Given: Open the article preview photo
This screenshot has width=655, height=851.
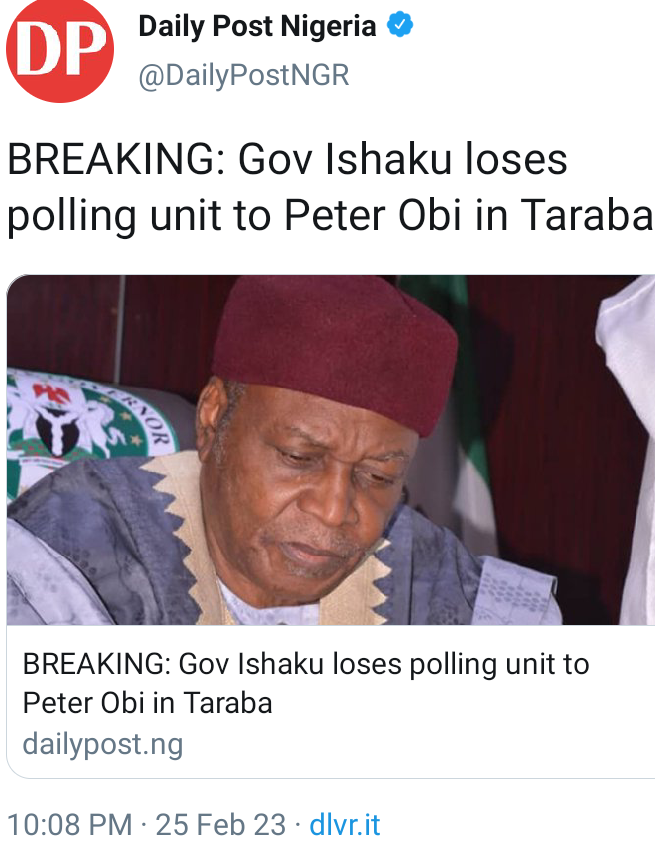Looking at the screenshot, I should (330, 450).
